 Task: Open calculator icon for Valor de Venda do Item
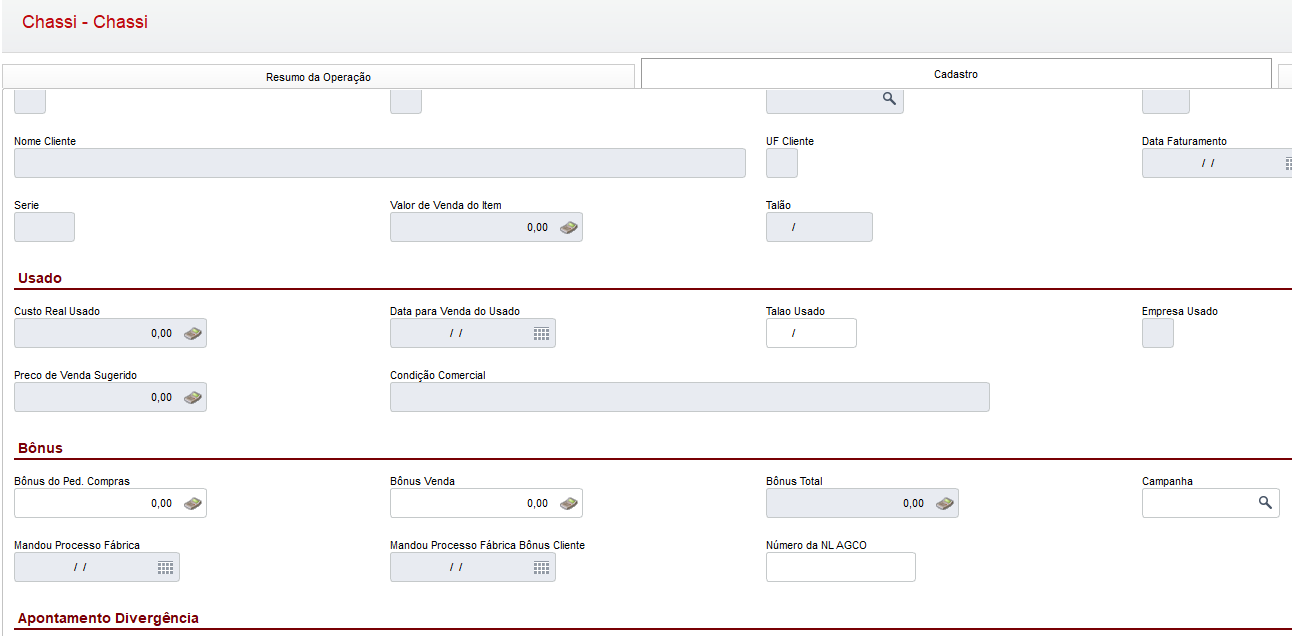pyautogui.click(x=569, y=227)
